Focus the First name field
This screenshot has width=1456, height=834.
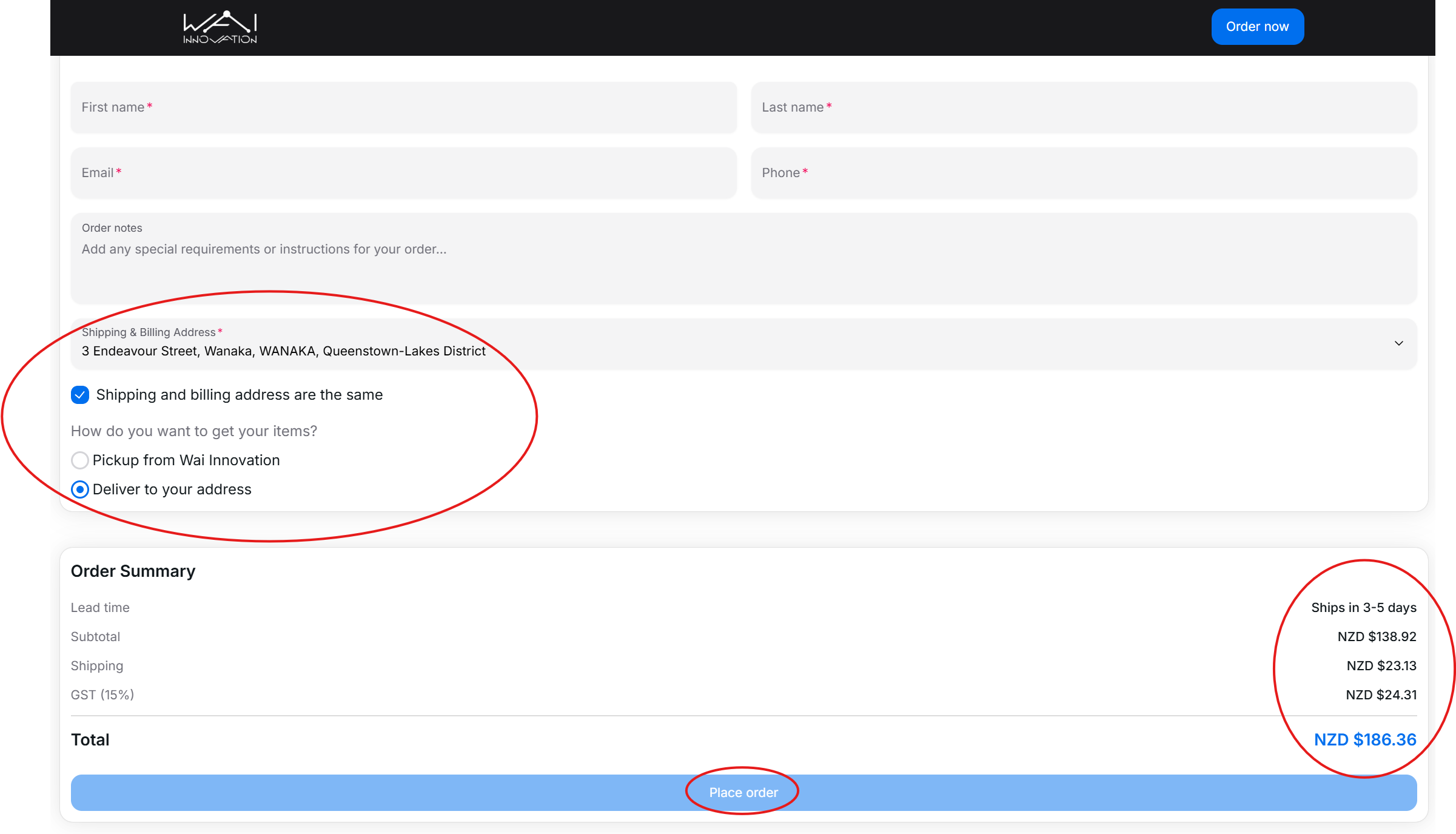coord(403,107)
